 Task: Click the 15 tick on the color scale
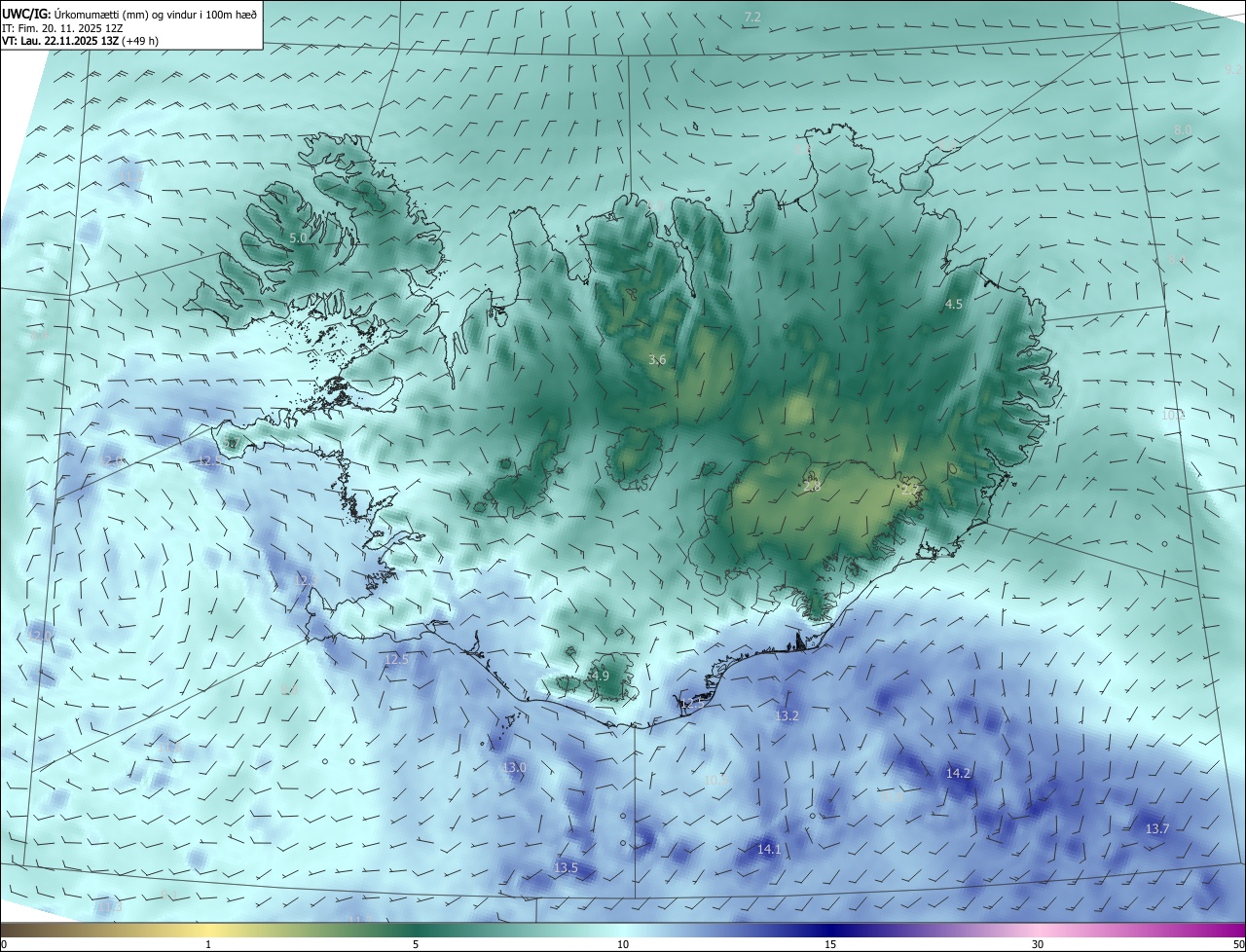pyautogui.click(x=830, y=945)
